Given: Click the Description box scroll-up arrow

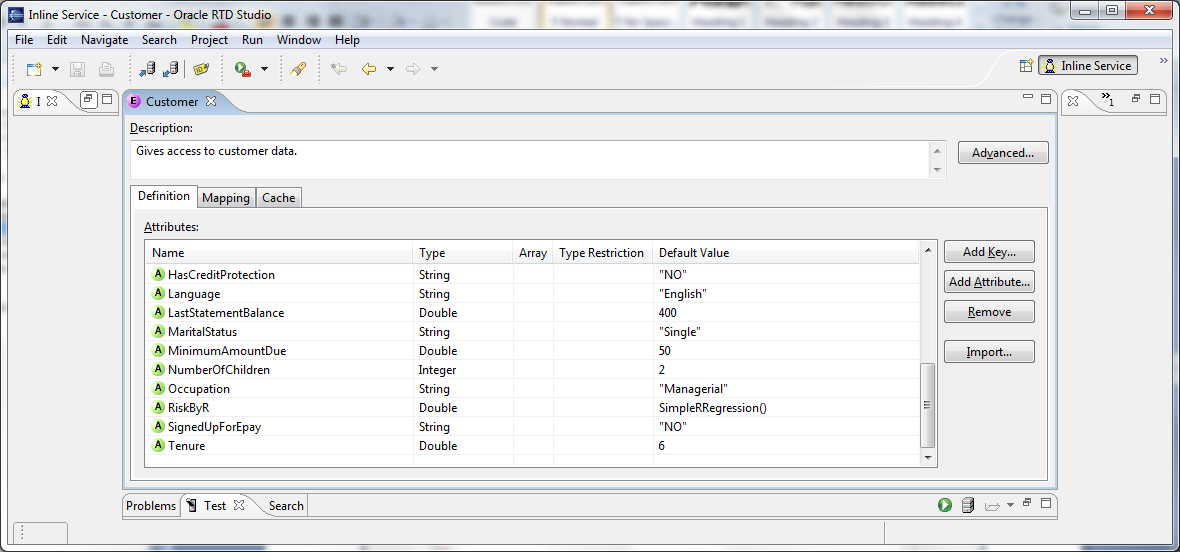Looking at the screenshot, I should click(937, 151).
